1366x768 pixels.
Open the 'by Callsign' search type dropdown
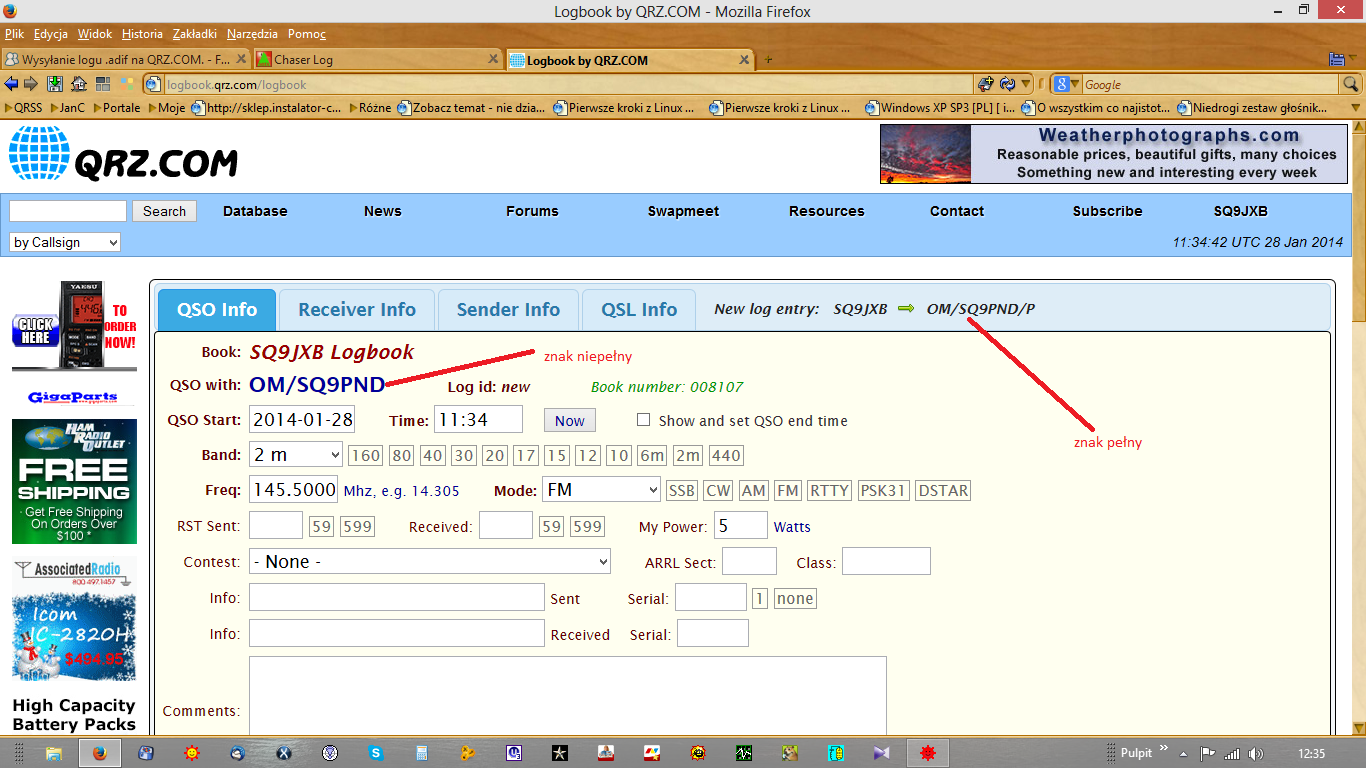click(x=65, y=242)
